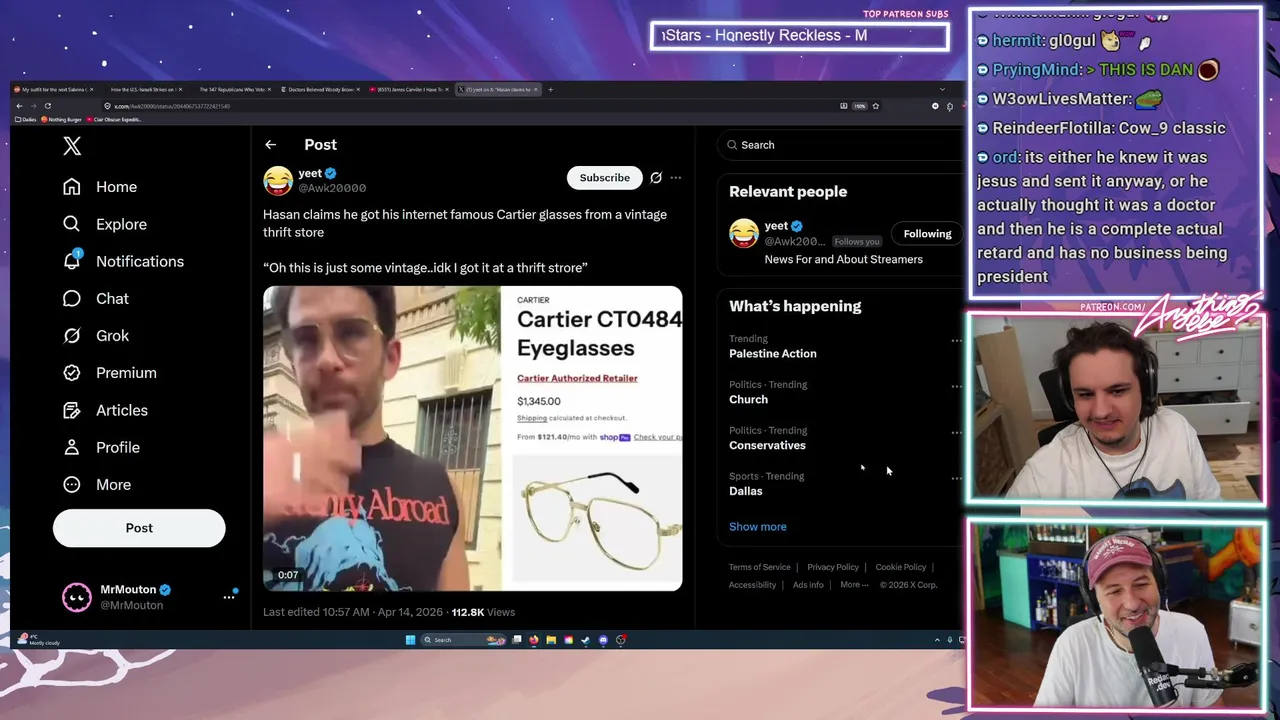Go back with the Post arrow
Viewport: 1280px width, 720px height.
pyautogui.click(x=270, y=145)
